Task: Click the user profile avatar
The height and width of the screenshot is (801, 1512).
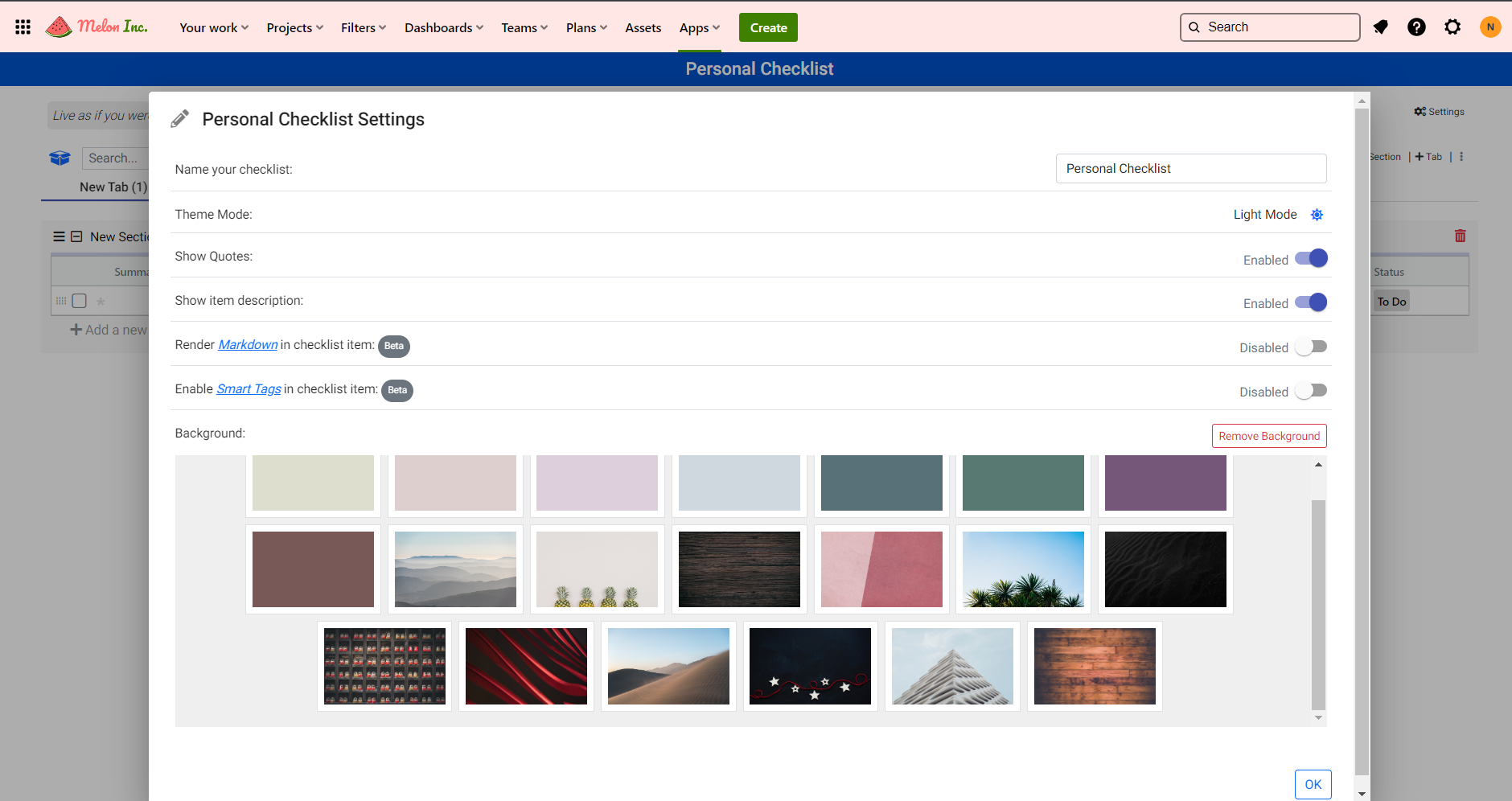Action: pyautogui.click(x=1489, y=27)
